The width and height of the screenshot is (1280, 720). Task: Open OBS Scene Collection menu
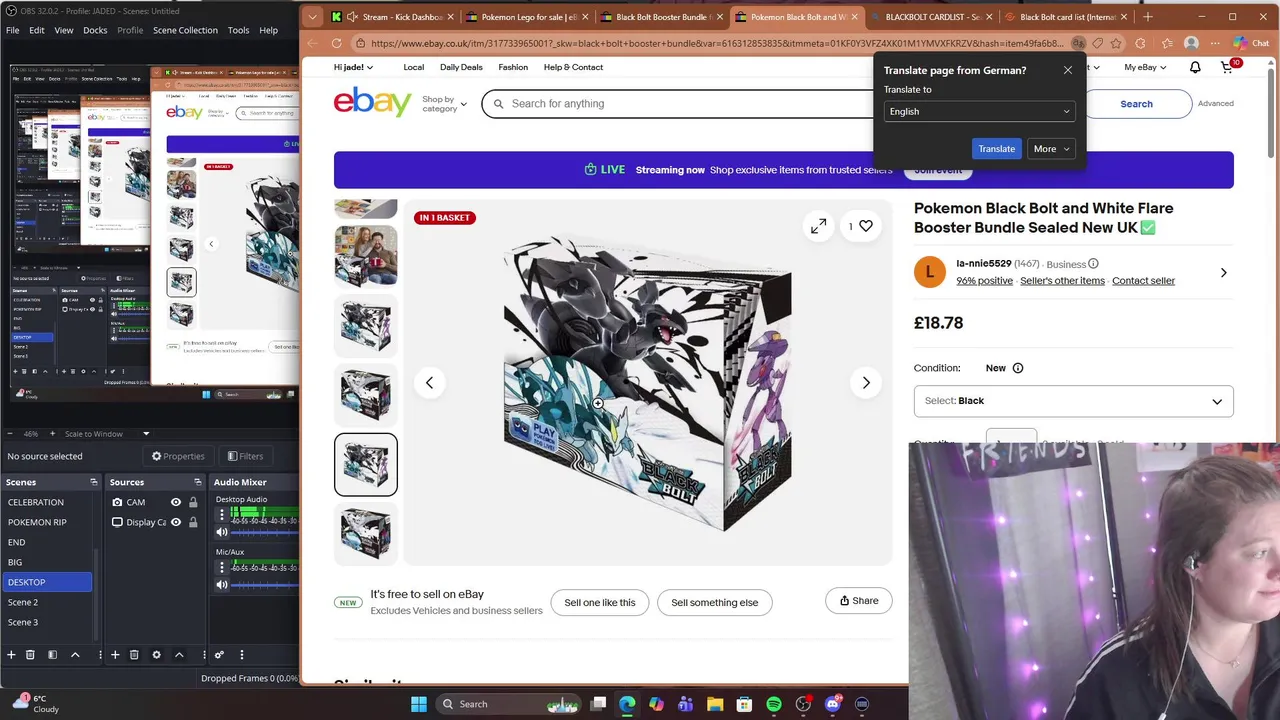185,30
